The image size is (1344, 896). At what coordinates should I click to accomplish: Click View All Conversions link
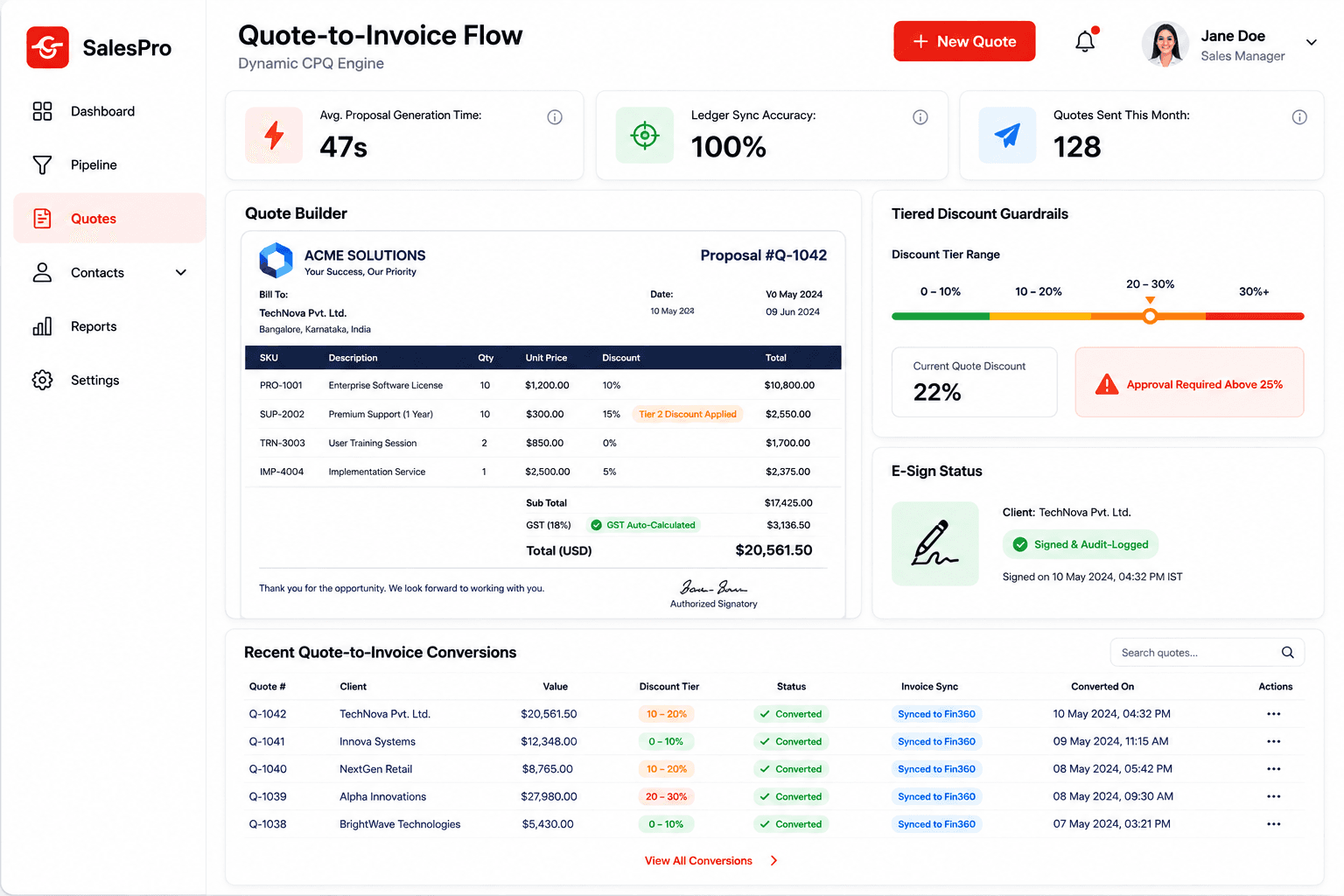click(710, 861)
